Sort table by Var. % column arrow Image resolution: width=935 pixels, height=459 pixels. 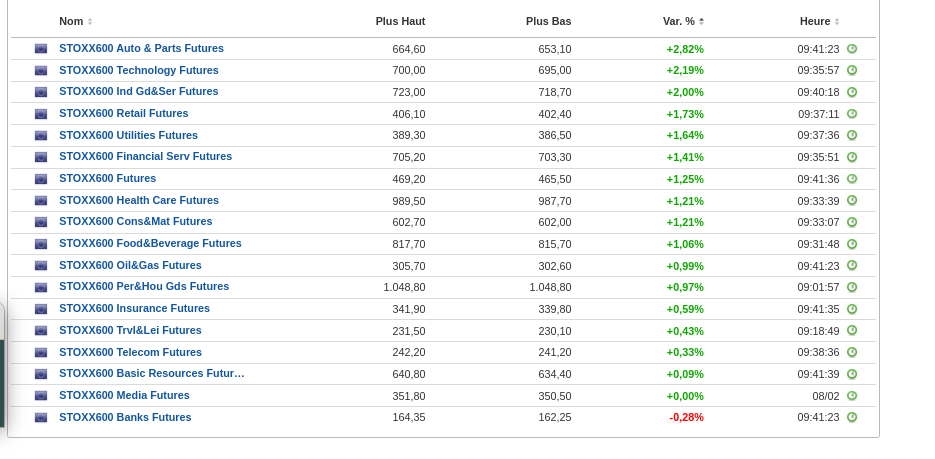[x=701, y=22]
